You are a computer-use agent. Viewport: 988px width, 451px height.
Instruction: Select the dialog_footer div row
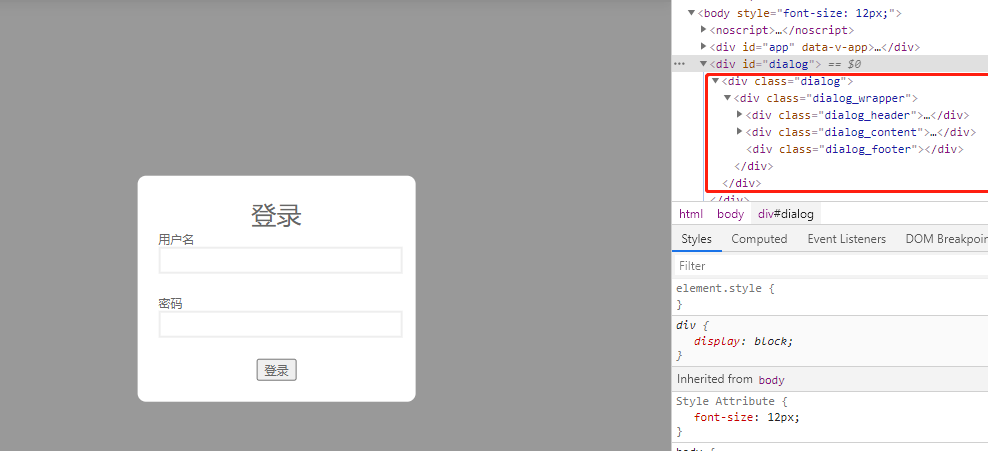pos(854,149)
